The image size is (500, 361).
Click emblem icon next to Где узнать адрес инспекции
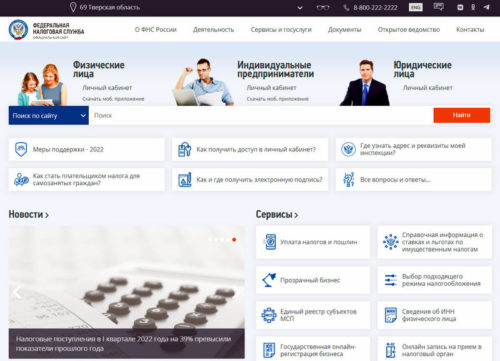click(348, 149)
